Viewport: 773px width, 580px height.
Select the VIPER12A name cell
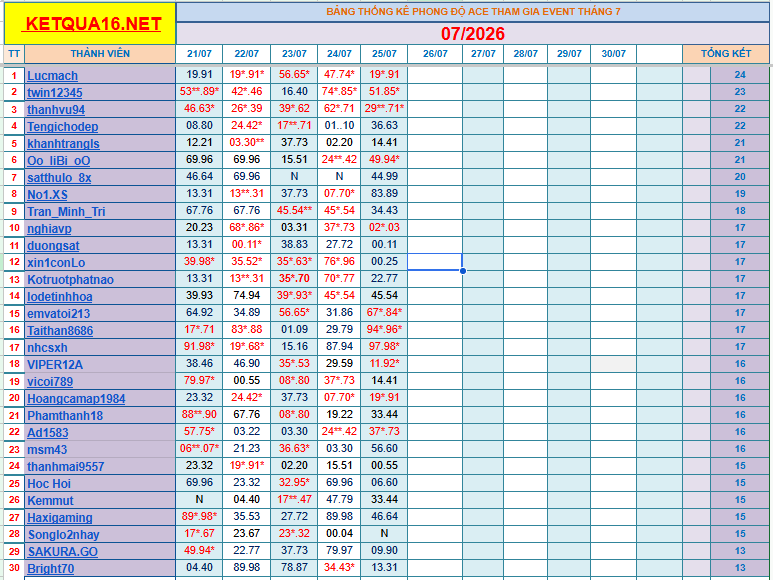(x=100, y=365)
